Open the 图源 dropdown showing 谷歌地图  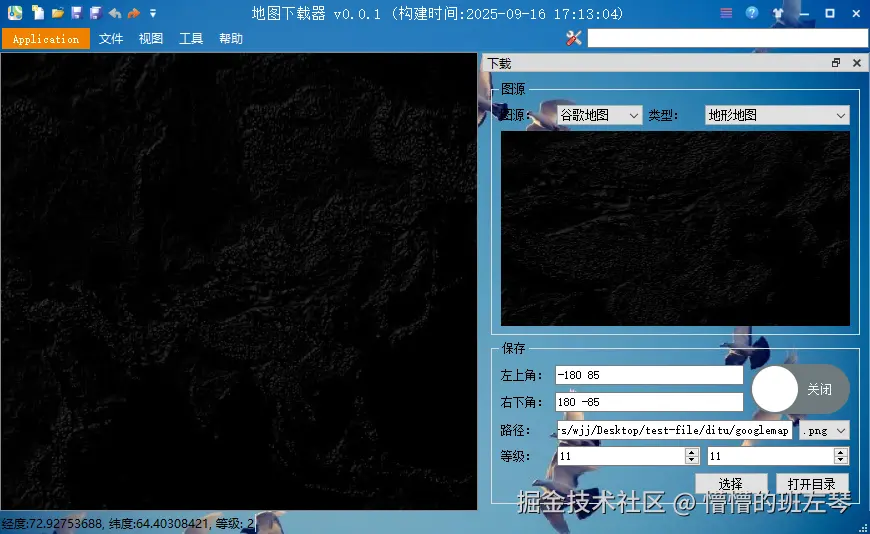pyautogui.click(x=599, y=115)
